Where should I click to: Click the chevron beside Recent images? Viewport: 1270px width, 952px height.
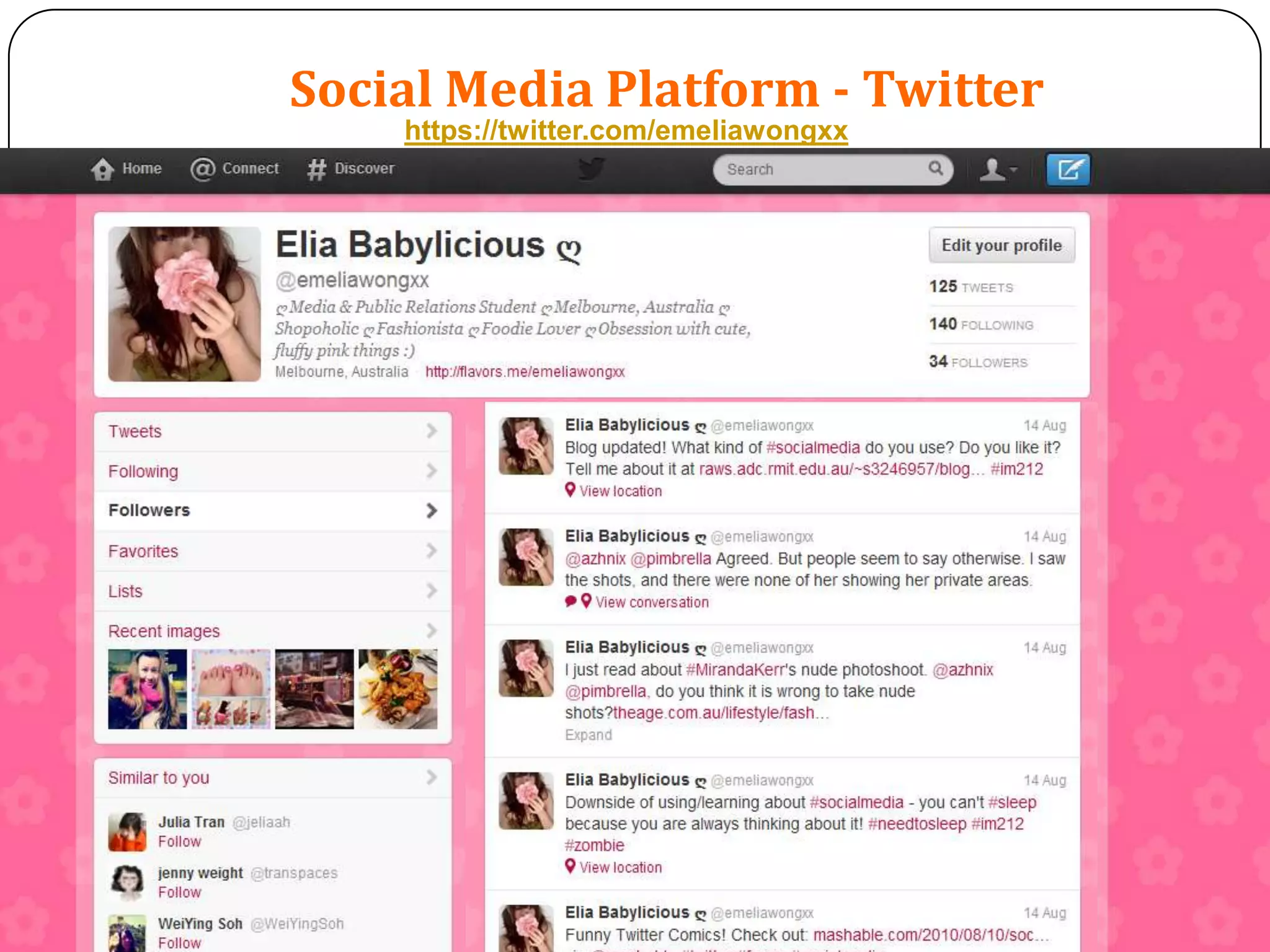point(432,630)
